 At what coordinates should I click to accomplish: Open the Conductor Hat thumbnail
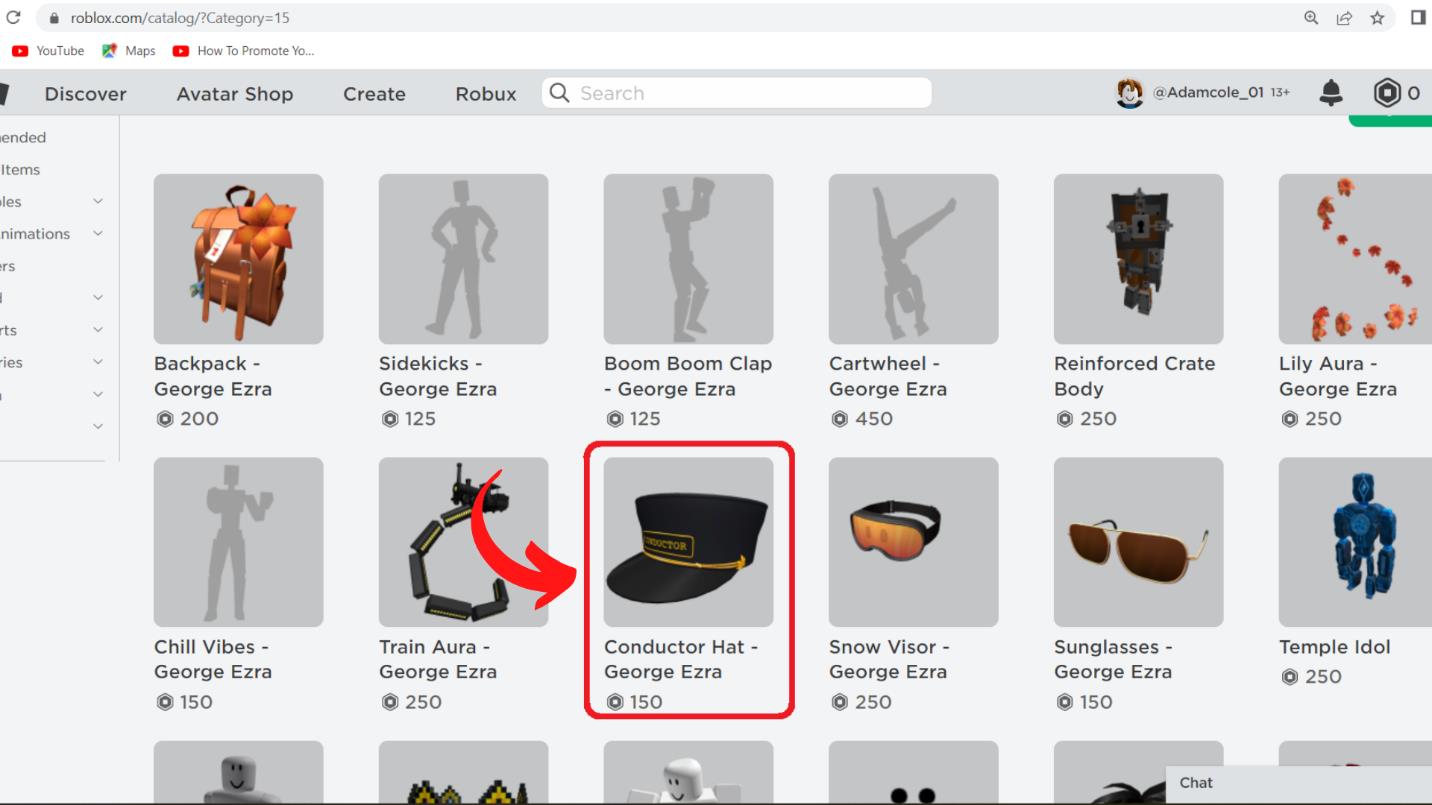tap(688, 542)
